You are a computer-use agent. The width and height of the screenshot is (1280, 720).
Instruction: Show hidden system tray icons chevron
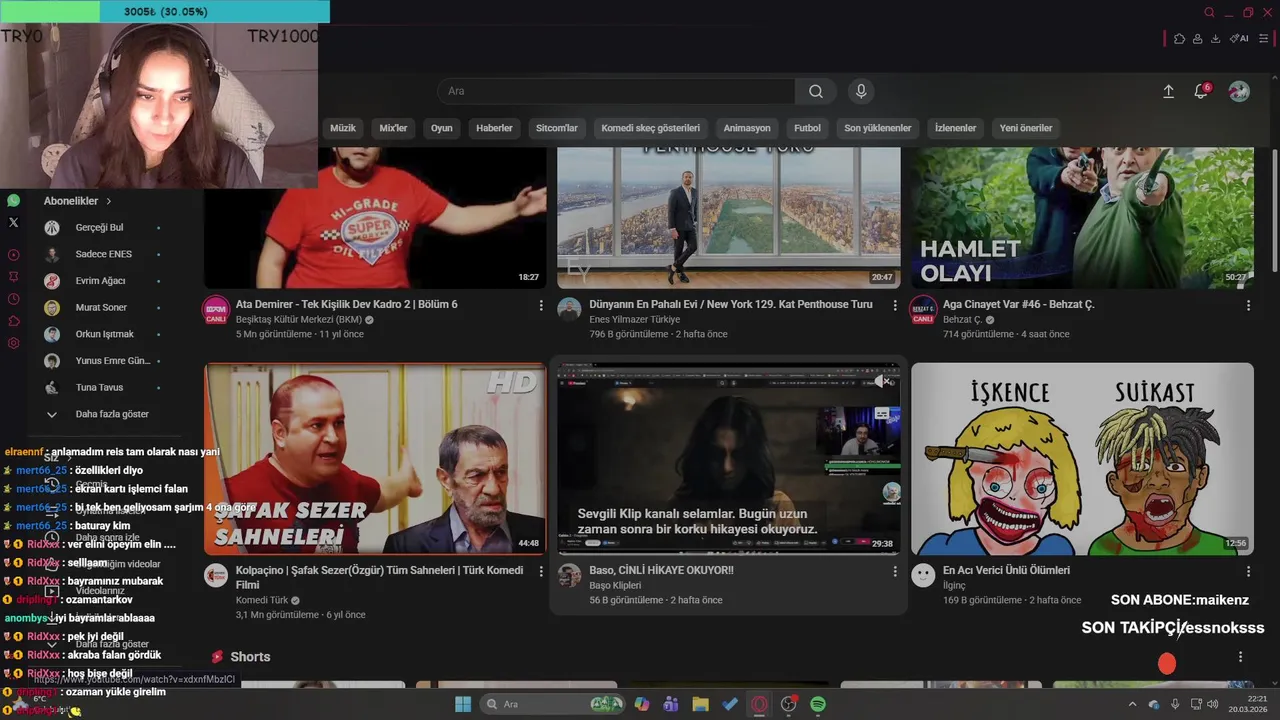coord(1132,704)
